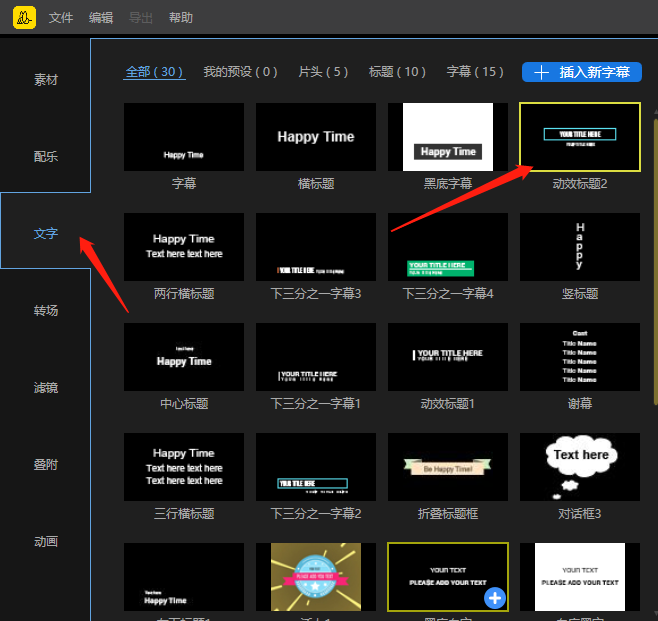
Task: Open the 编辑 menu
Action: click(x=101, y=18)
